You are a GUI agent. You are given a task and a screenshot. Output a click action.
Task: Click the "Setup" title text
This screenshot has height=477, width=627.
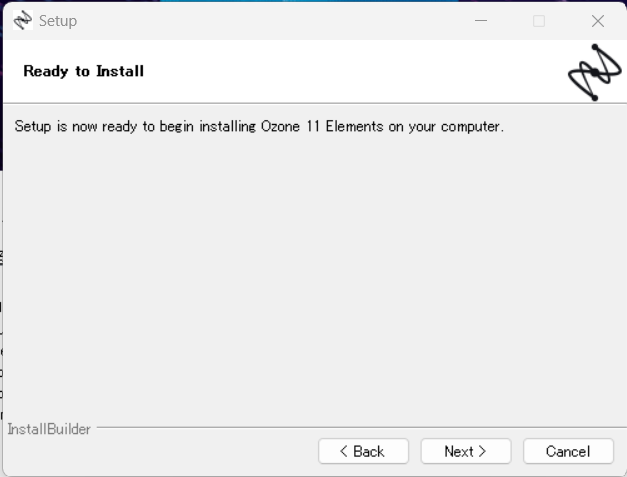tap(58, 21)
